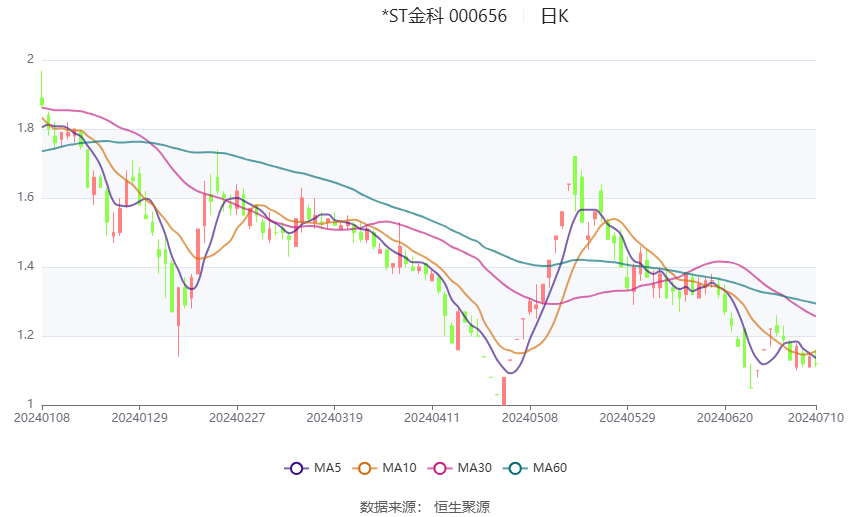Select the 20240129 x-axis date label

[x=139, y=418]
